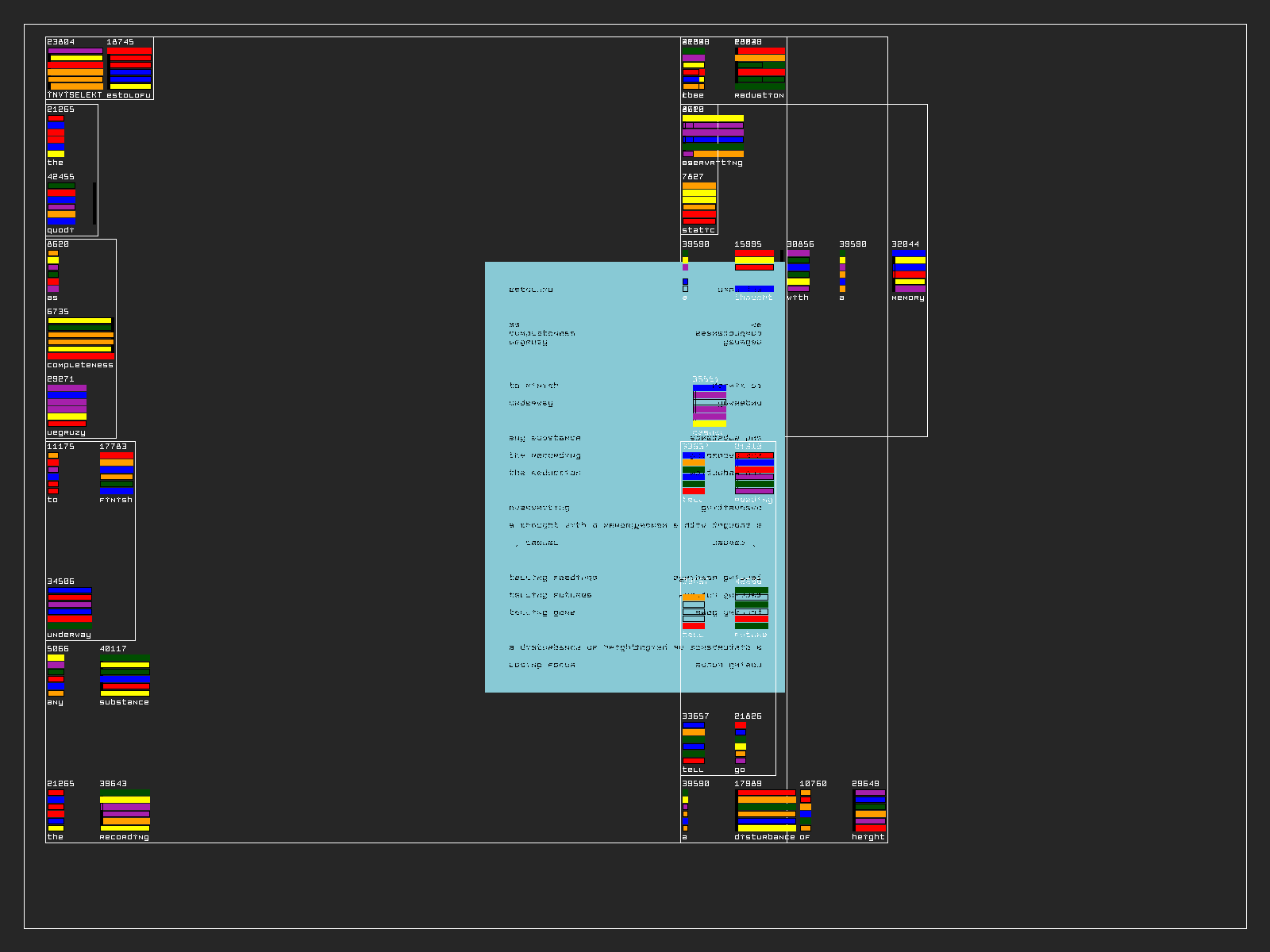
Task: Click the "disturbance" bar stack
Action: (x=765, y=811)
